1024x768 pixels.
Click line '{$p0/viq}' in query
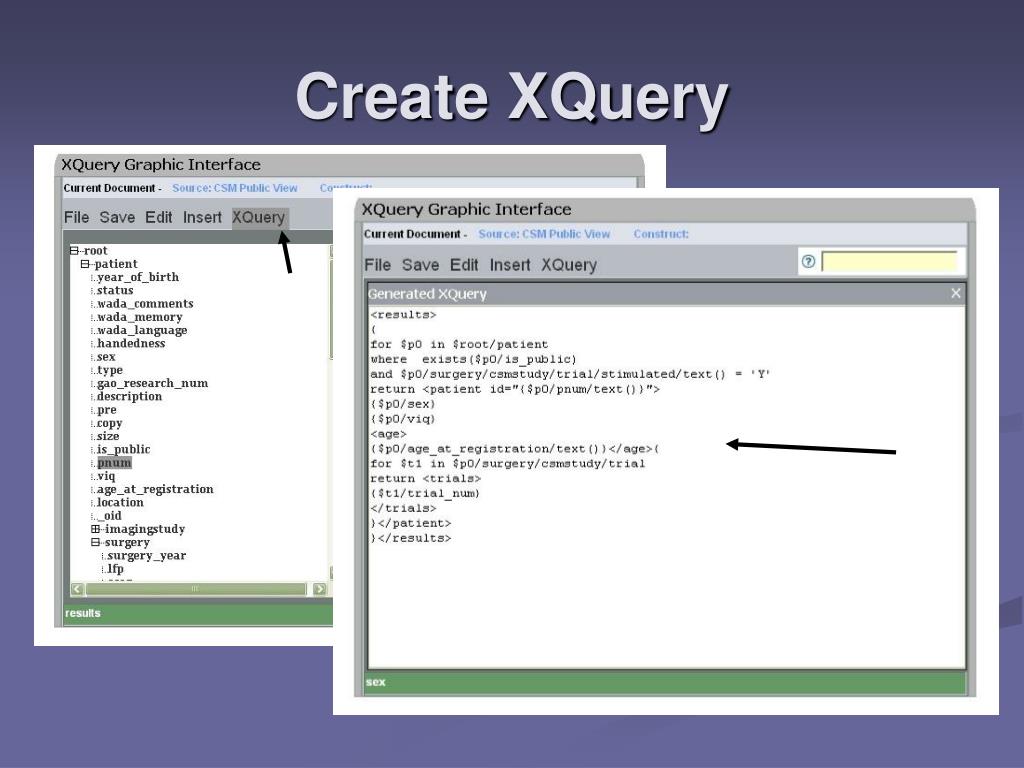(x=403, y=419)
